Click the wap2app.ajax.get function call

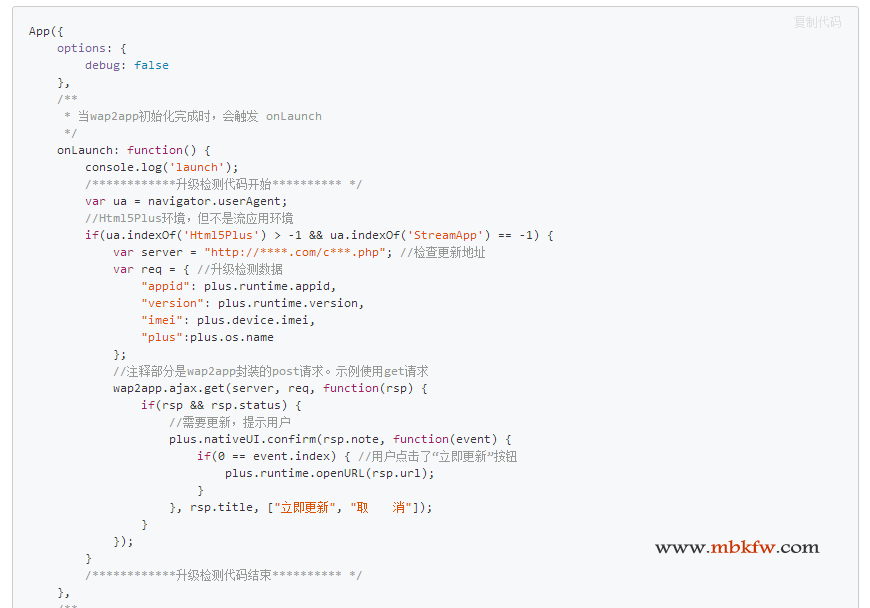167,388
